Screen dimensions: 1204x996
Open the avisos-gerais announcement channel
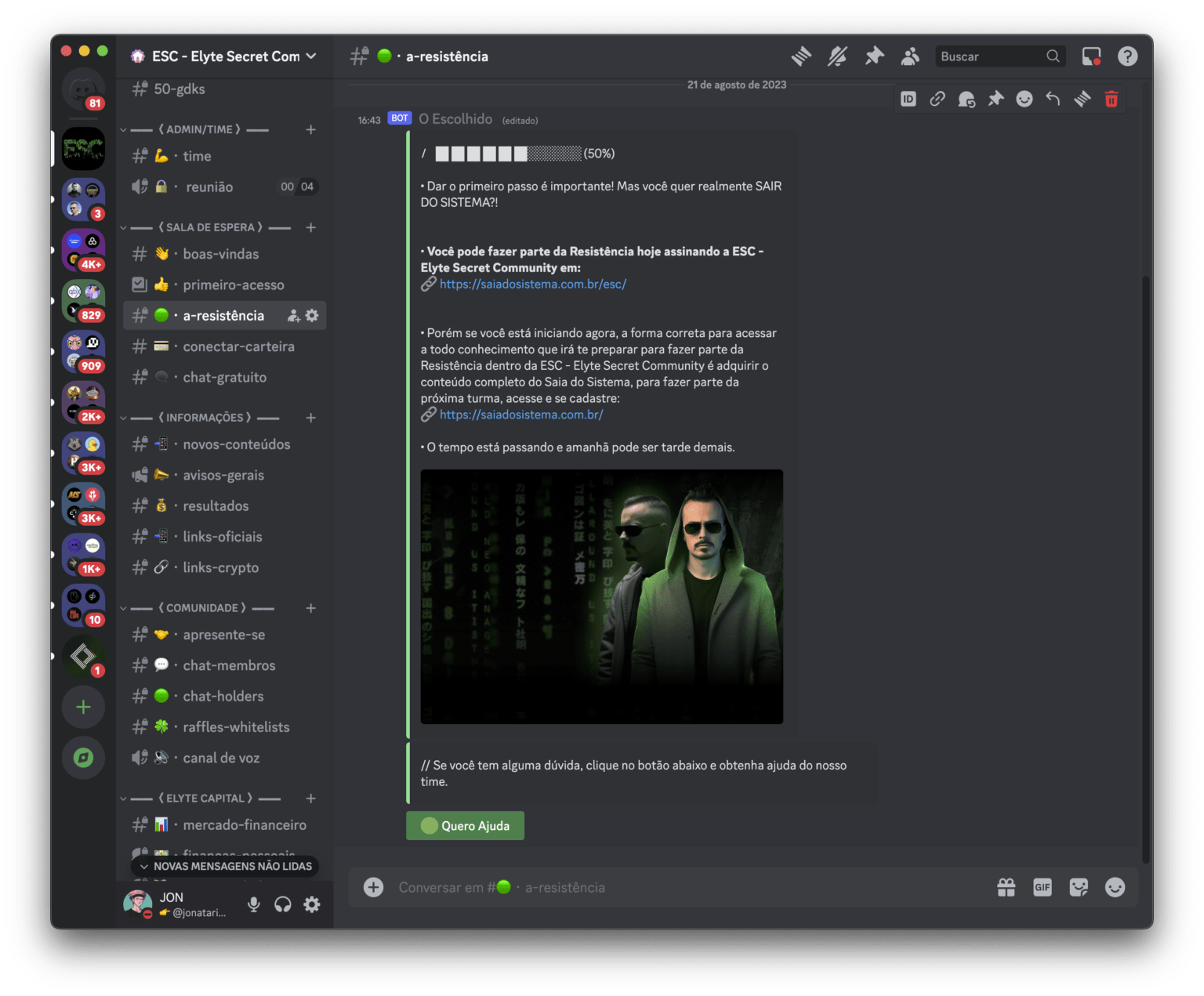click(225, 476)
